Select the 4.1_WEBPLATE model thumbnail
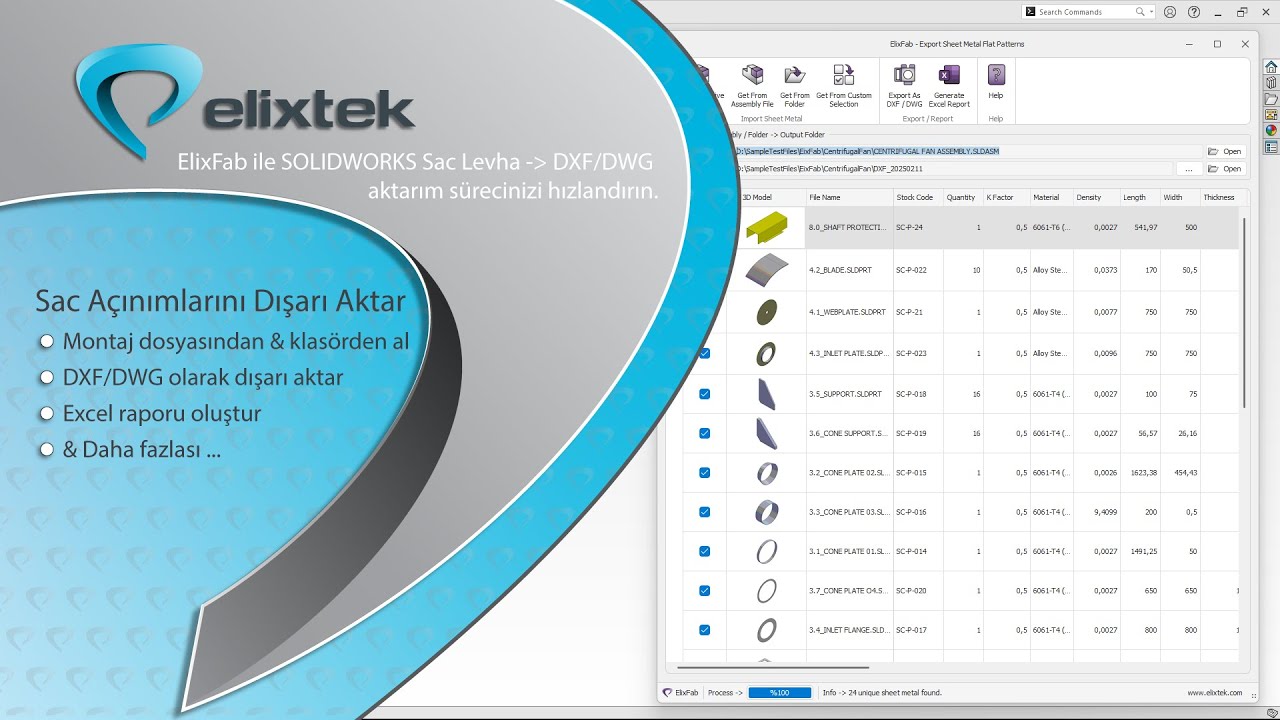The height and width of the screenshot is (720, 1280). [x=766, y=312]
